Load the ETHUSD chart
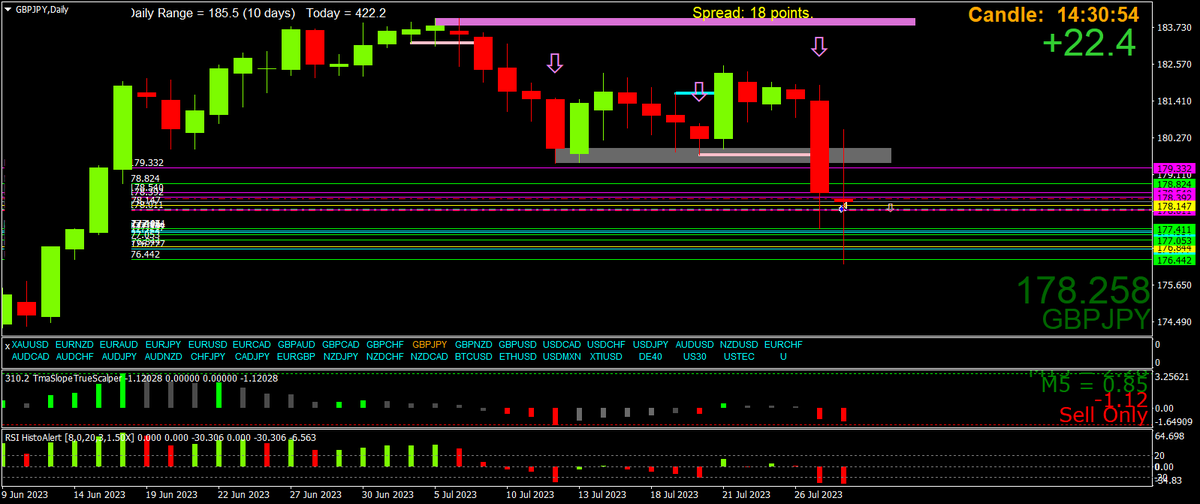The width and height of the screenshot is (1200, 504). coord(518,356)
